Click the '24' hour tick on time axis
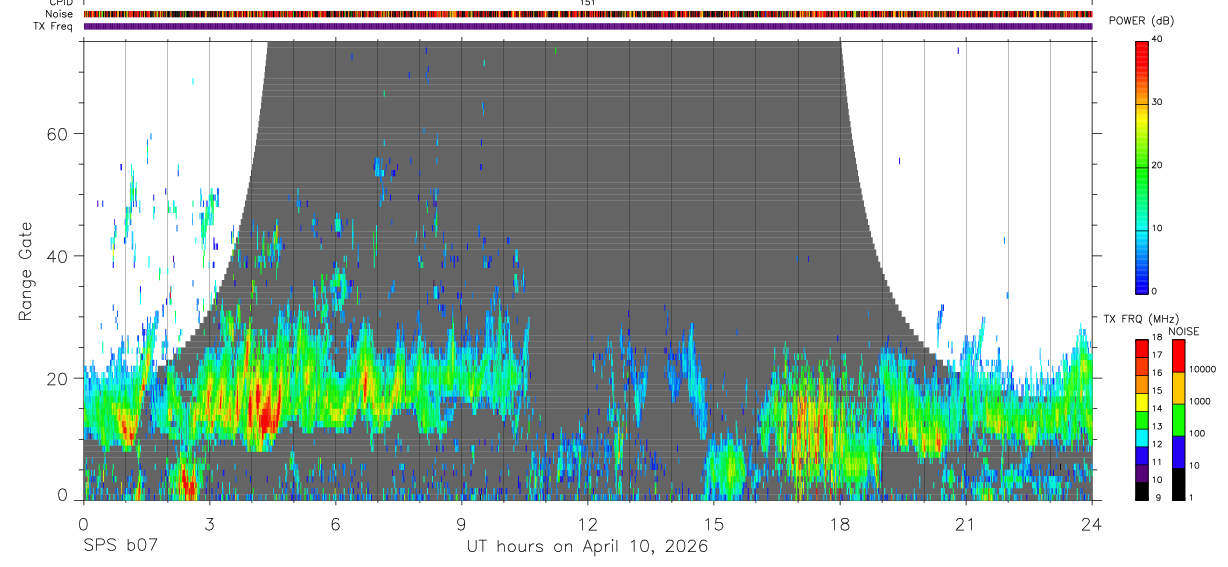This screenshot has width=1228, height=567. [1092, 523]
